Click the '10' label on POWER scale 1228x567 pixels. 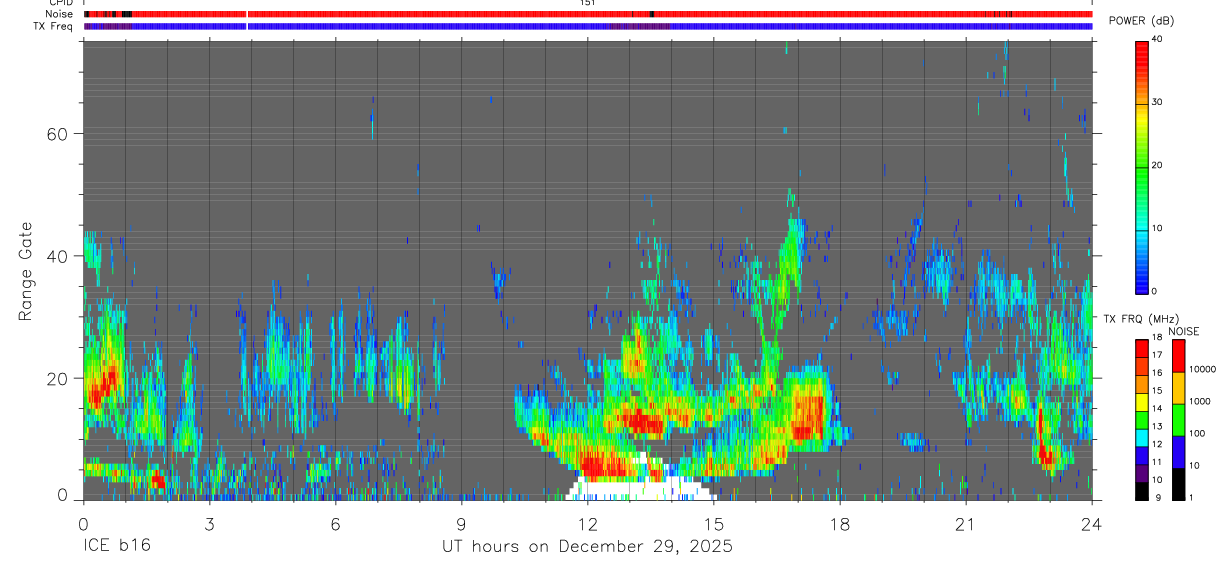[1157, 228]
